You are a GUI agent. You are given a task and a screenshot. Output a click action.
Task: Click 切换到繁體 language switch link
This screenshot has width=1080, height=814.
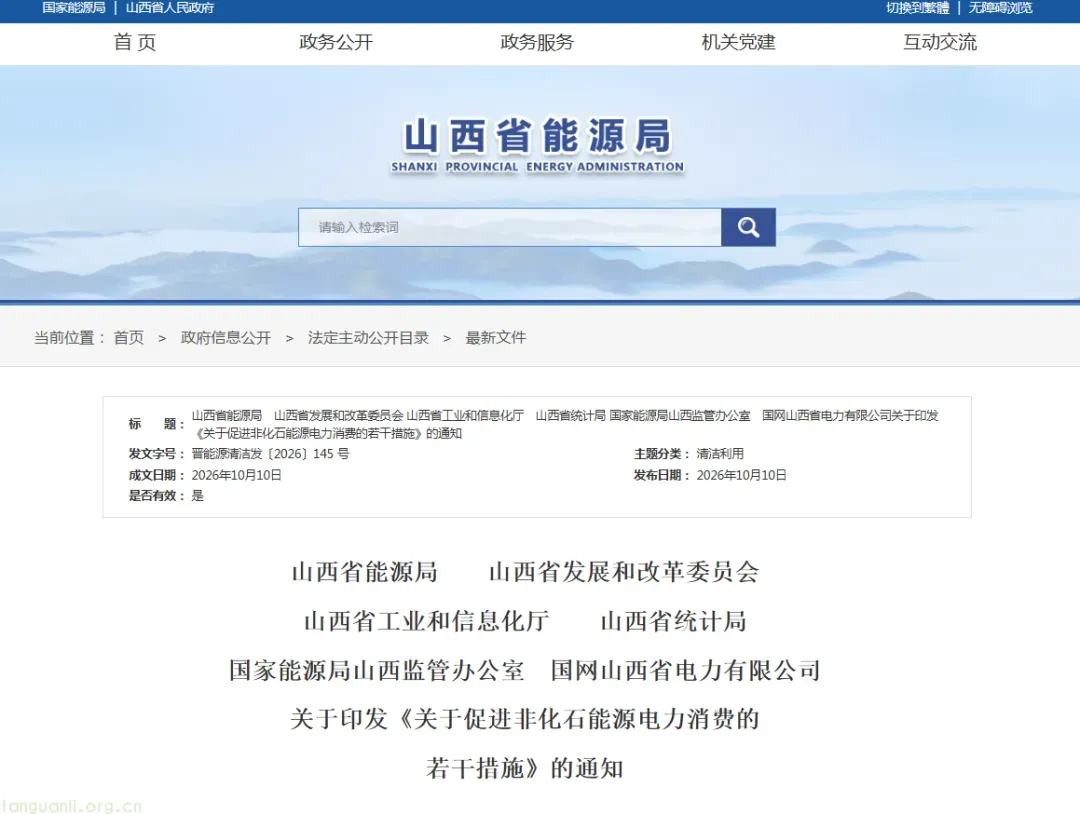pos(917,8)
